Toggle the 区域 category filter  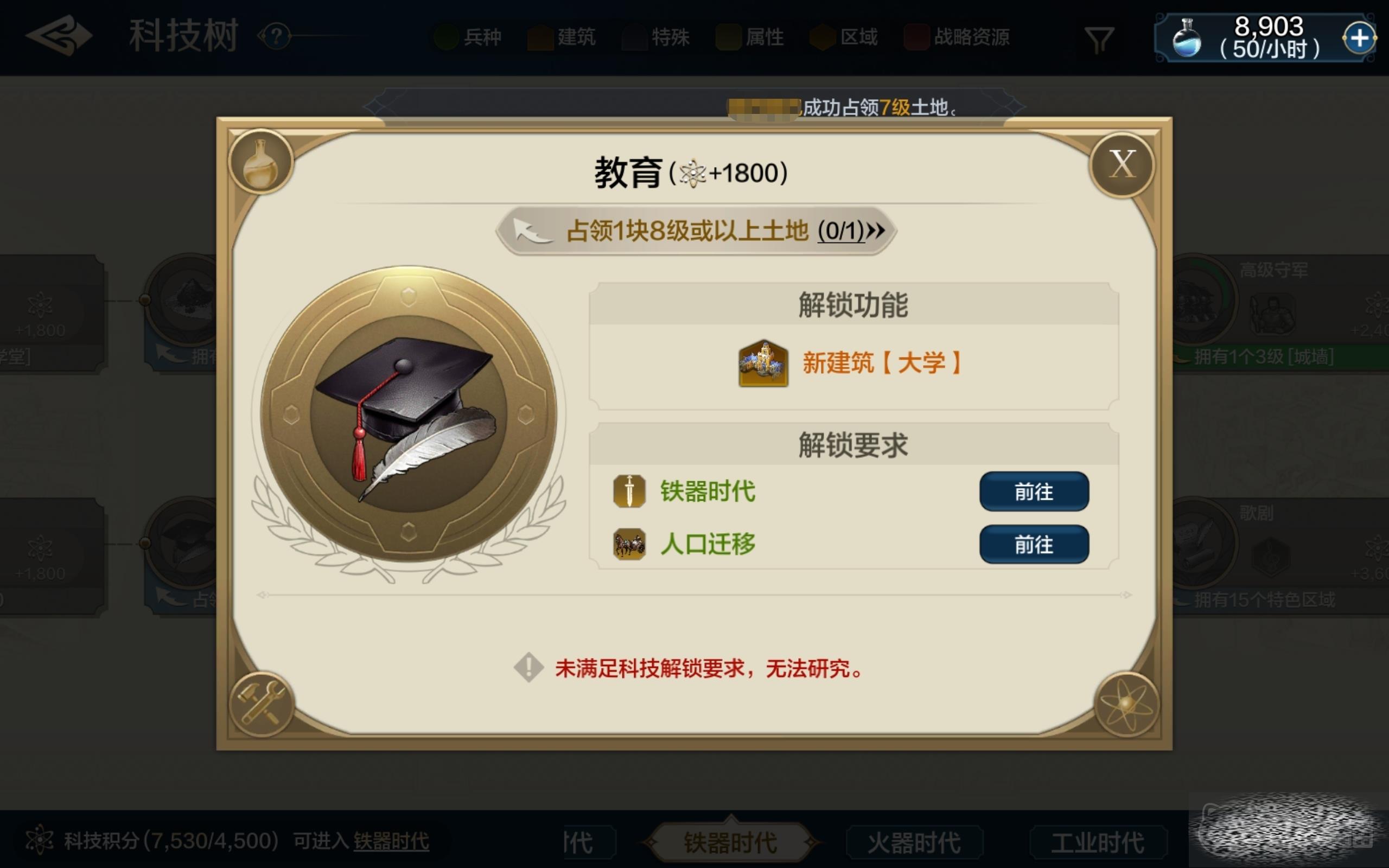pyautogui.click(x=844, y=37)
